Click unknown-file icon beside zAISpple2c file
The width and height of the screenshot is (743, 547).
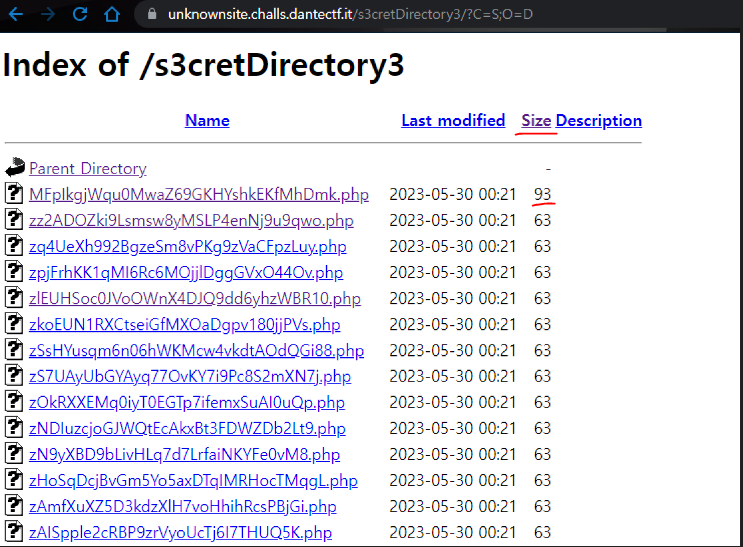[14, 532]
